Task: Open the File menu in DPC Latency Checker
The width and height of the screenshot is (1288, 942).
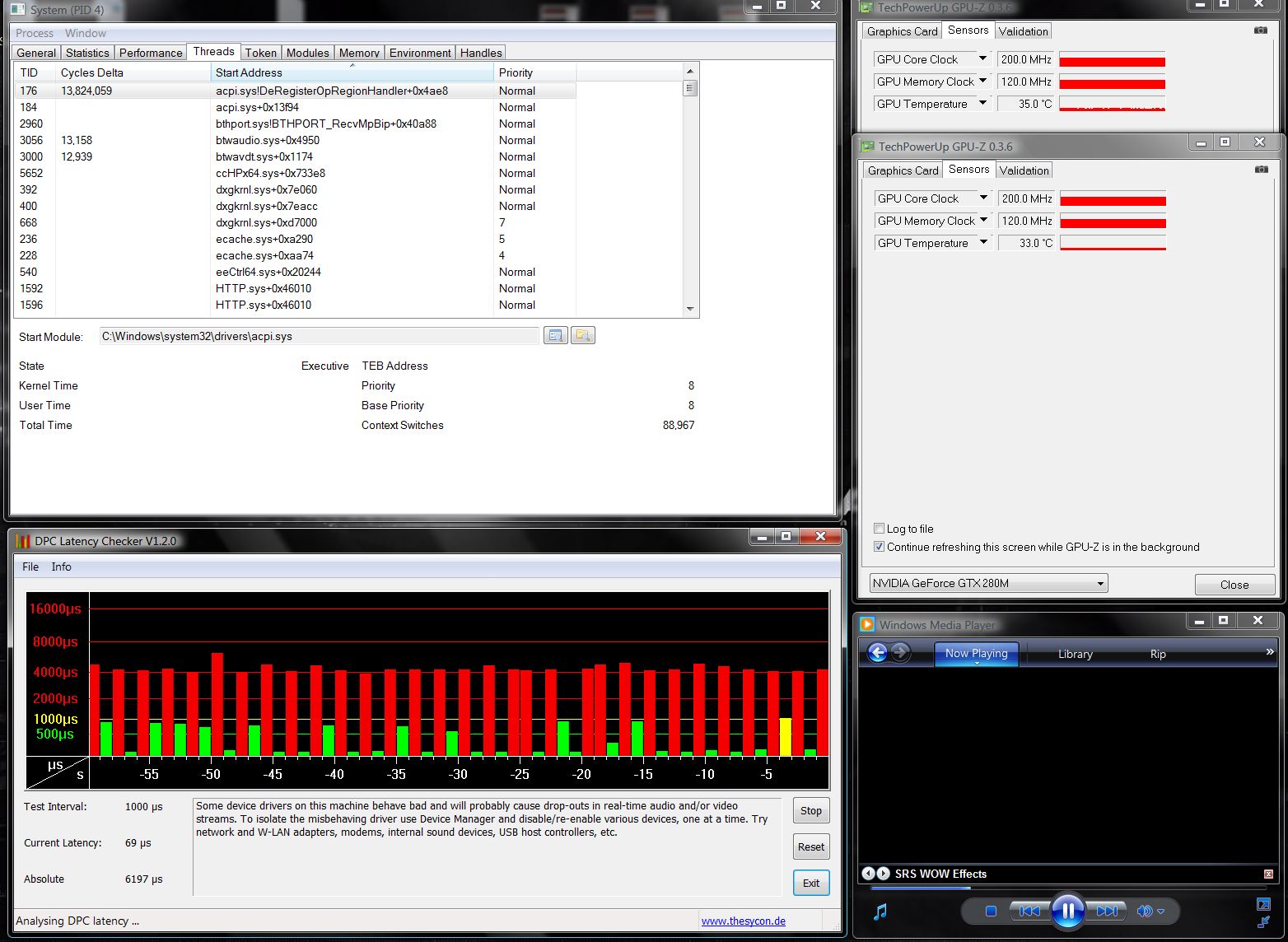Action: (x=30, y=567)
